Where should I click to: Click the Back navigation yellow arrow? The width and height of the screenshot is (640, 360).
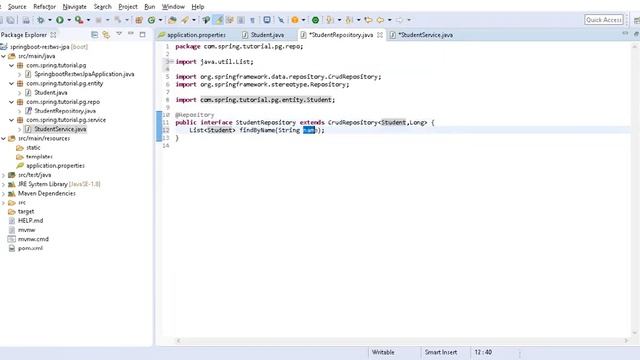(380, 20)
